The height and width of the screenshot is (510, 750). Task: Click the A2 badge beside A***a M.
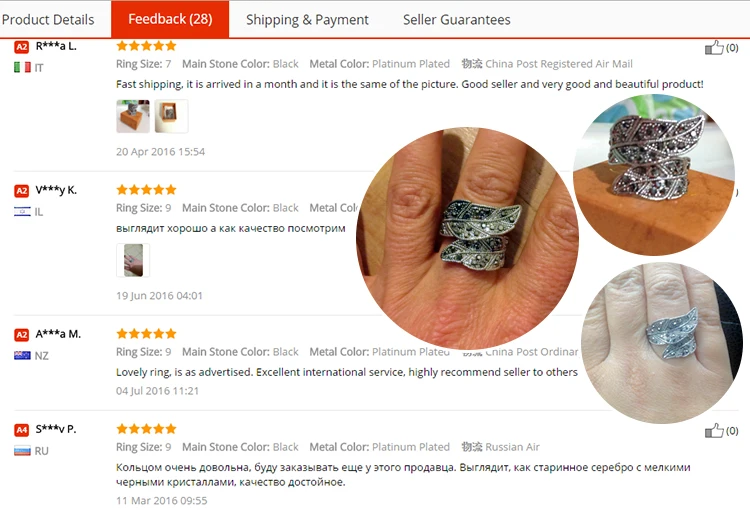[x=22, y=334]
